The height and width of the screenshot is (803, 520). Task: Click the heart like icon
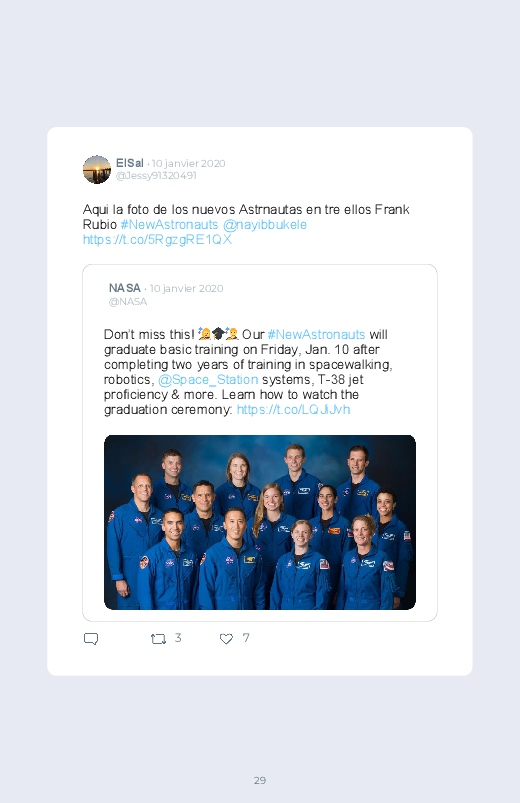(x=226, y=639)
